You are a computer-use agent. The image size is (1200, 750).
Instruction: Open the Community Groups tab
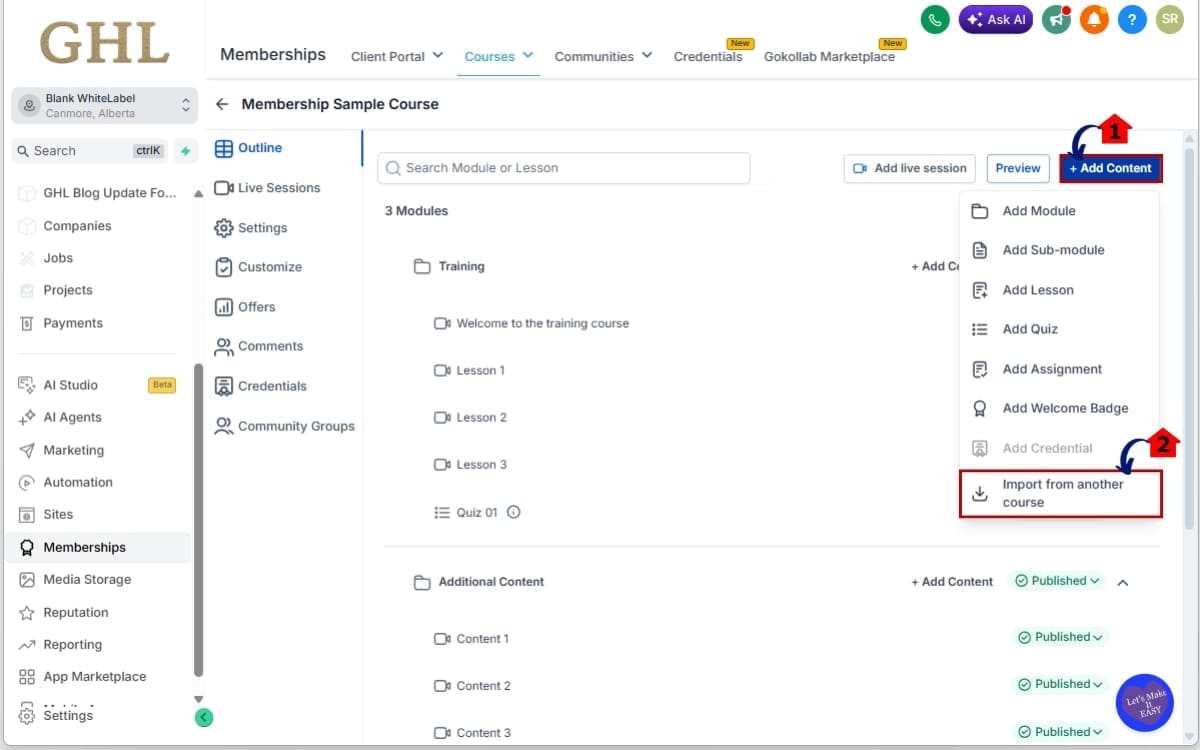[285, 426]
